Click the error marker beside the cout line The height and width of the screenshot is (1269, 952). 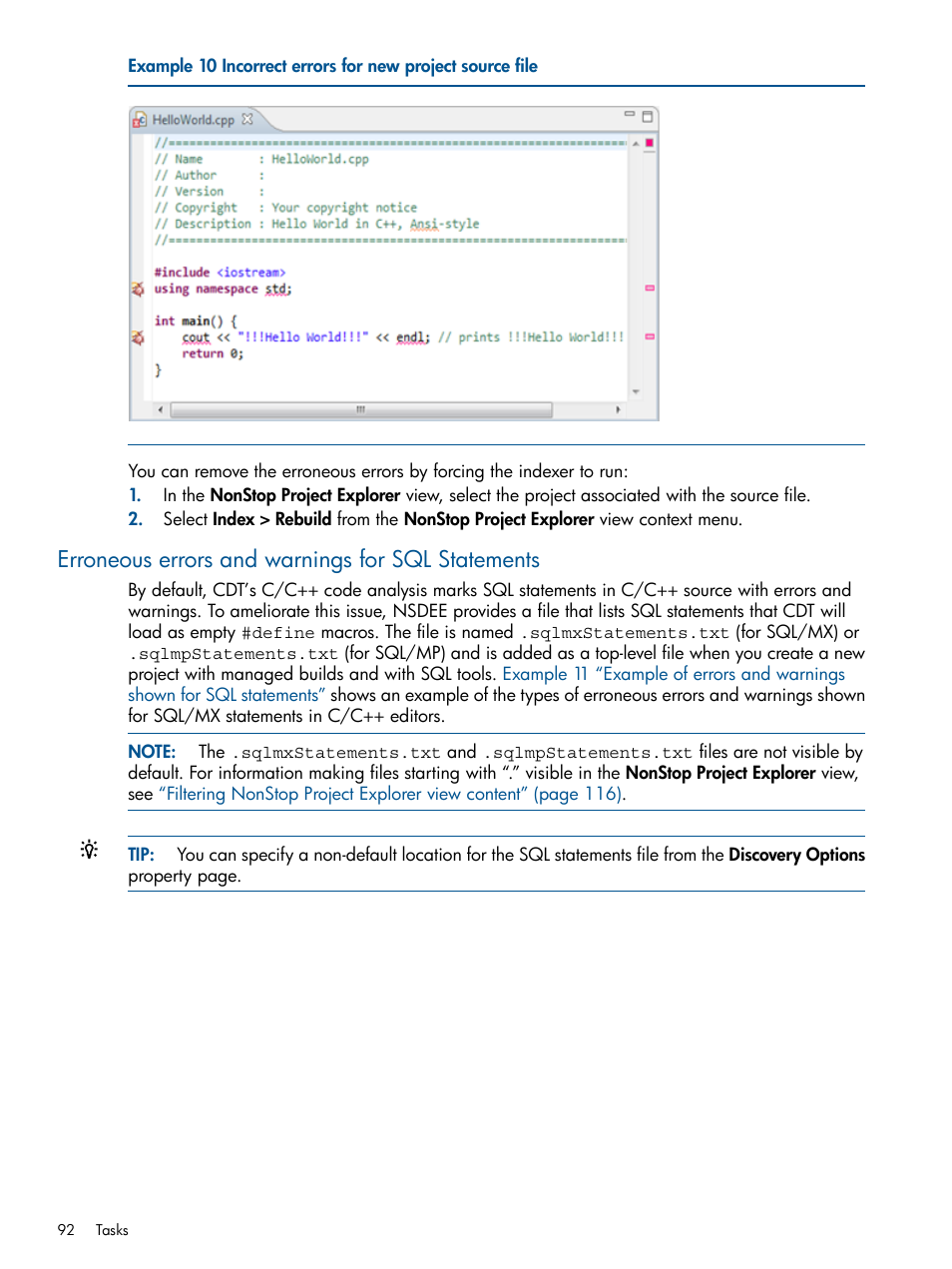138,337
